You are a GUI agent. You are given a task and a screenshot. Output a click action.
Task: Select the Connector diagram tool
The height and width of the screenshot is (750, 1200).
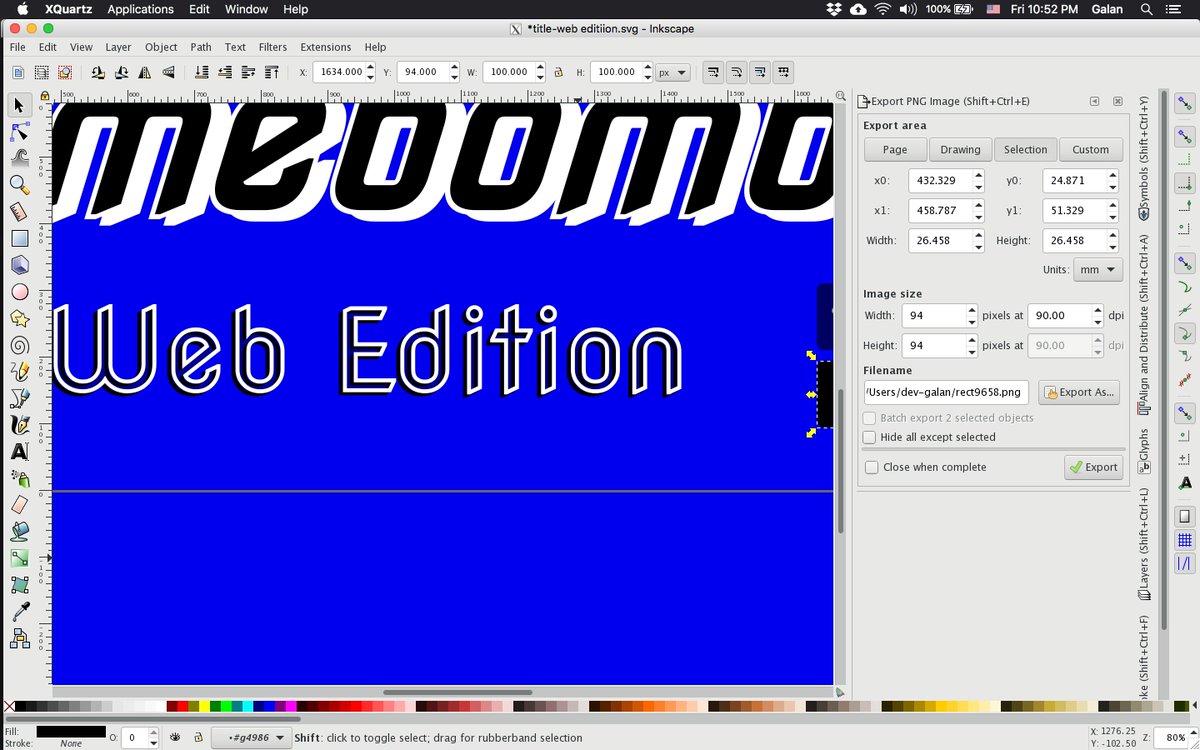click(19, 638)
